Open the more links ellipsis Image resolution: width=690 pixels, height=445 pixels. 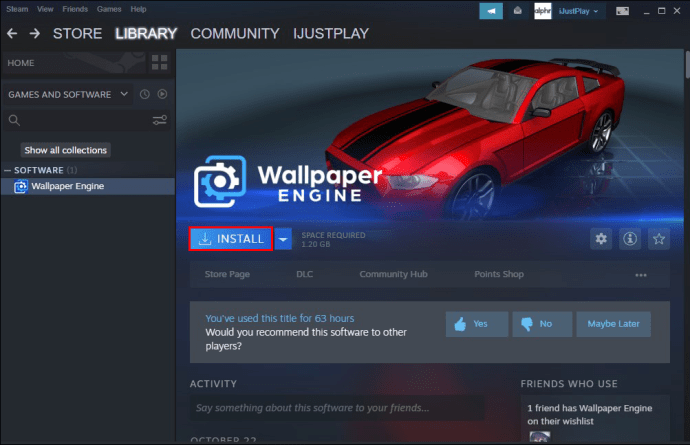pos(641,275)
